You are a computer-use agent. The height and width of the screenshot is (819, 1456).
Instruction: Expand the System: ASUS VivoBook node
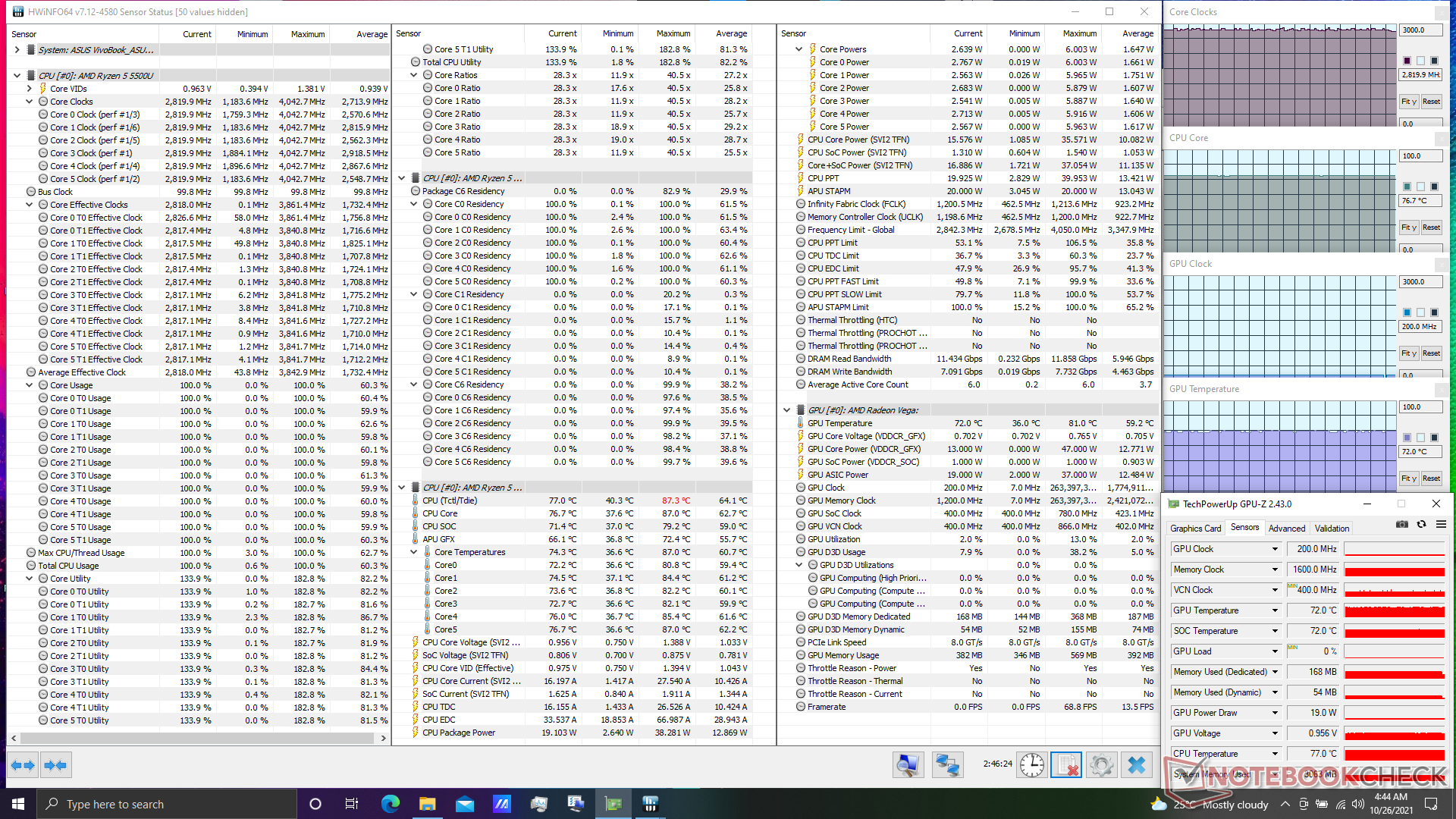click(17, 50)
